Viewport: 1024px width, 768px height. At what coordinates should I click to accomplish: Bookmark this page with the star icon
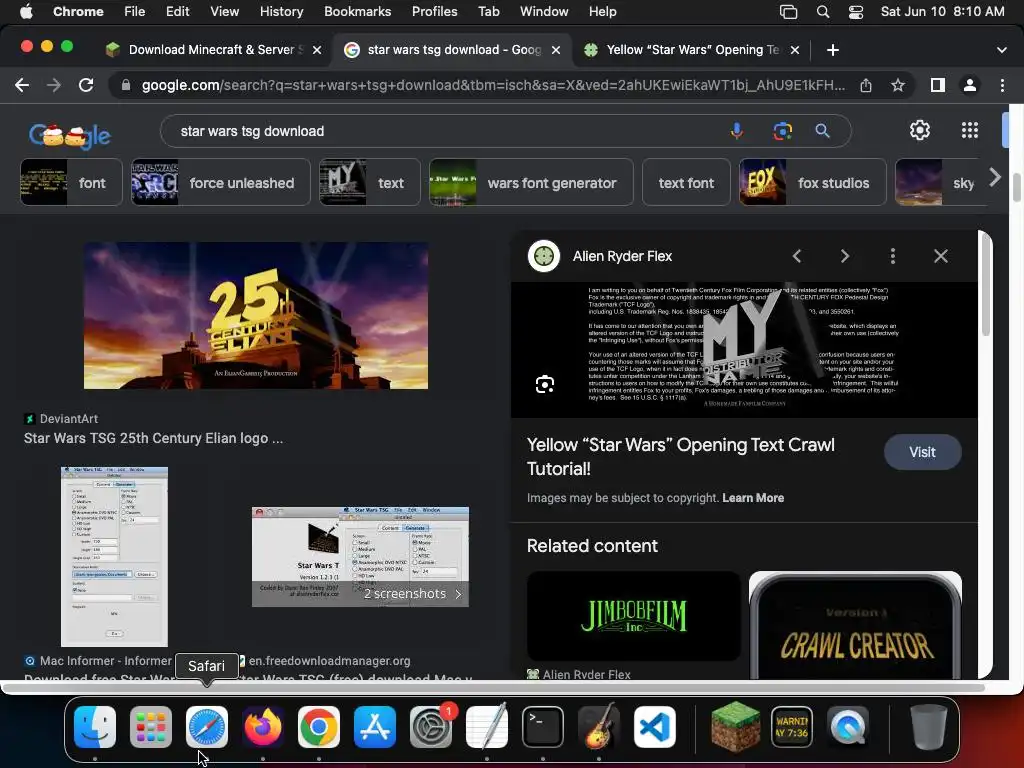coord(898,86)
